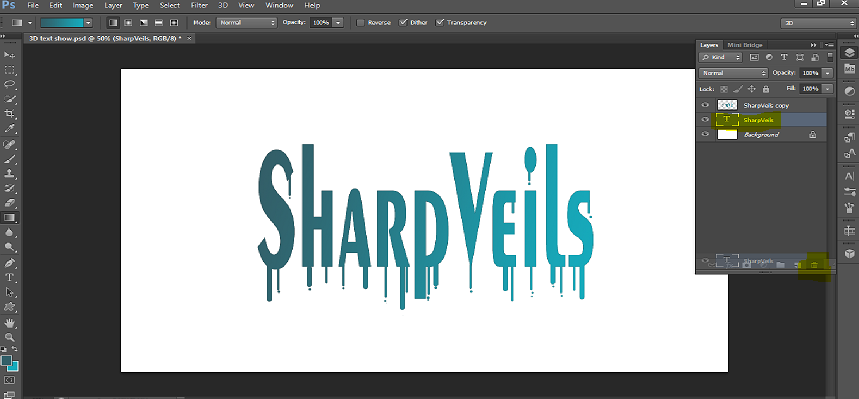
Task: Select the Crop tool
Action: pos(9,113)
